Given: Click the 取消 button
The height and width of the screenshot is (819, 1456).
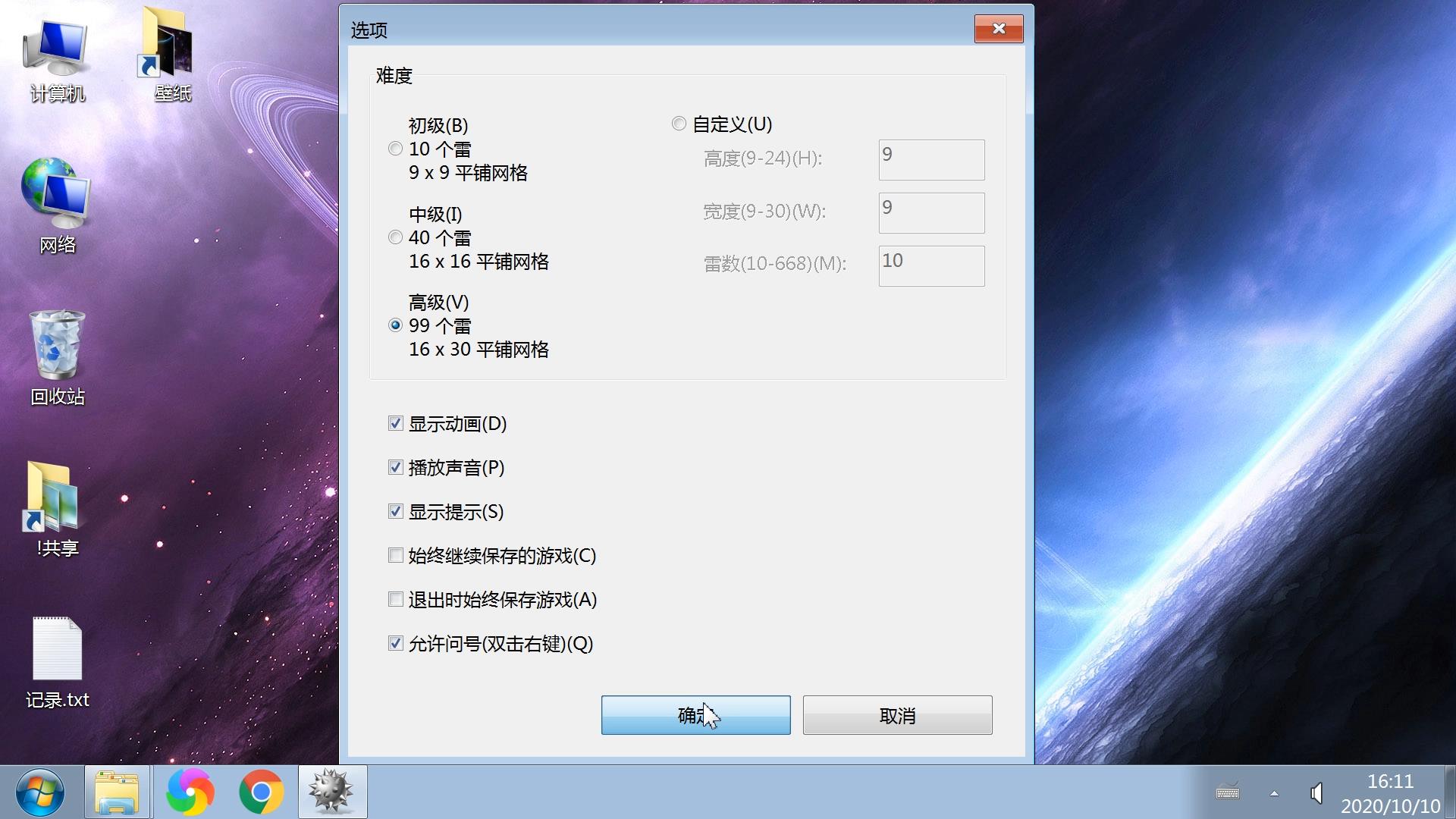Looking at the screenshot, I should pyautogui.click(x=897, y=715).
